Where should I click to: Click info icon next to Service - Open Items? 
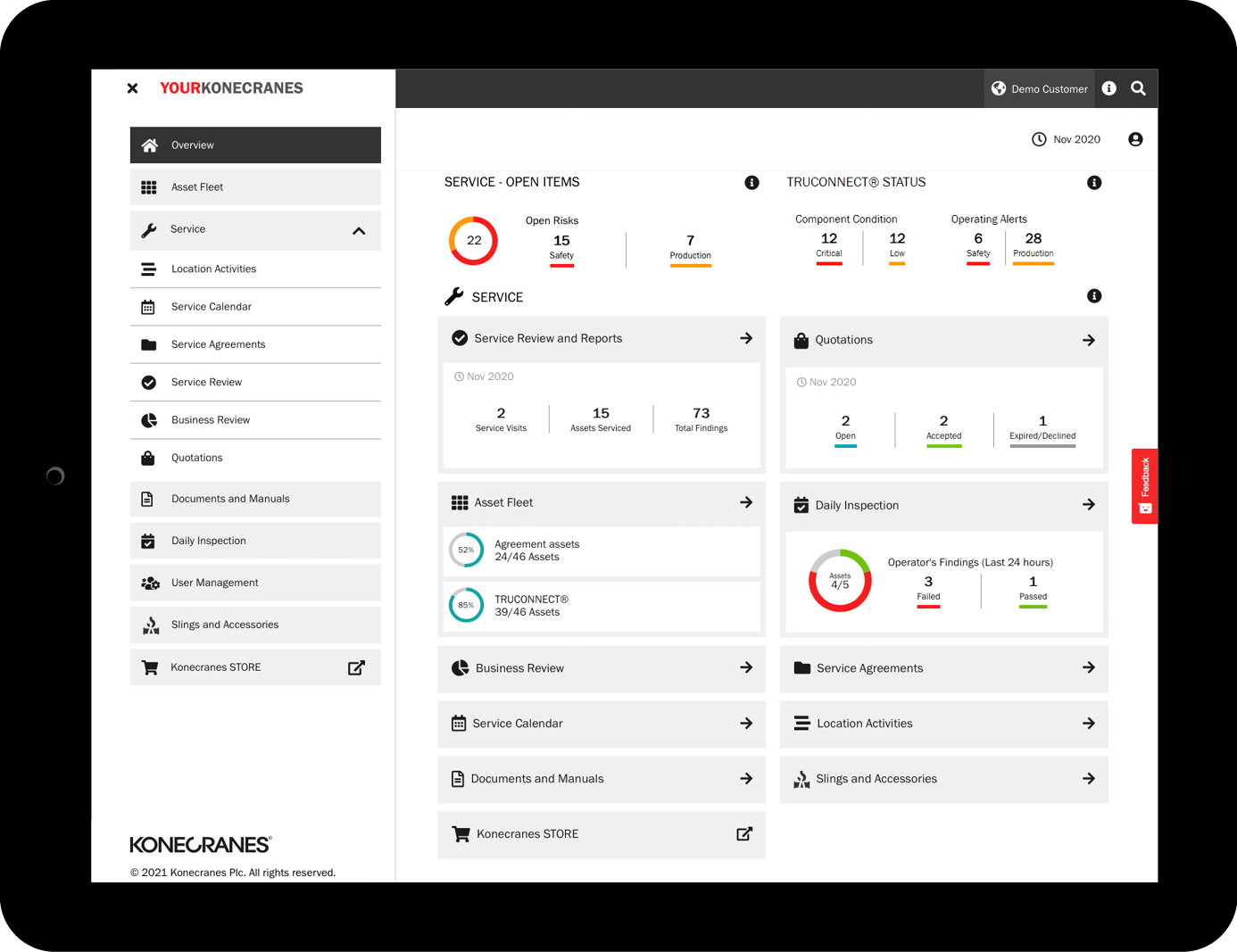[751, 183]
